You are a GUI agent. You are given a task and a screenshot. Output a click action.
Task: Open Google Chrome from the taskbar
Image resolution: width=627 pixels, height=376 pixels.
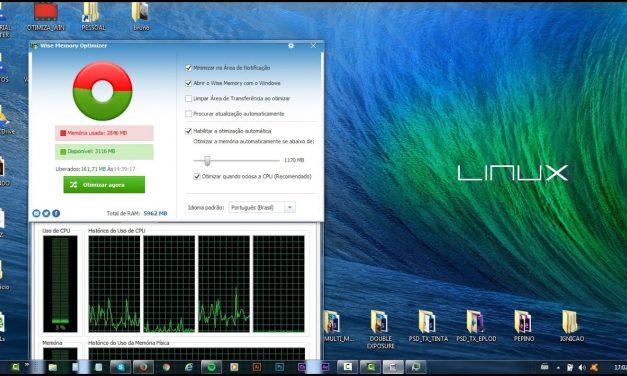[166, 367]
